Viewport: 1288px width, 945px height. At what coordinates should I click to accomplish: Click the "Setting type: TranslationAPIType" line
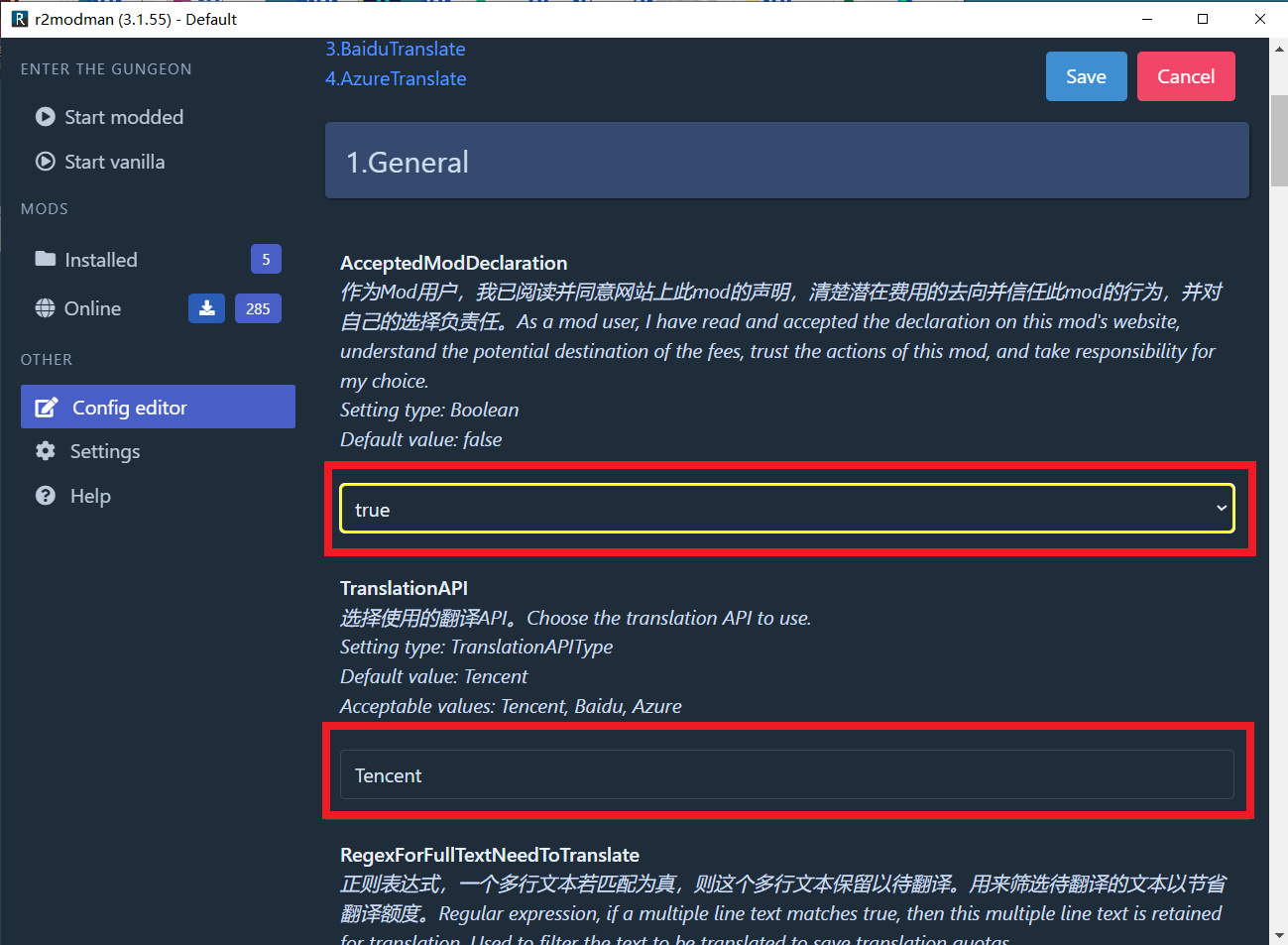[x=477, y=647]
